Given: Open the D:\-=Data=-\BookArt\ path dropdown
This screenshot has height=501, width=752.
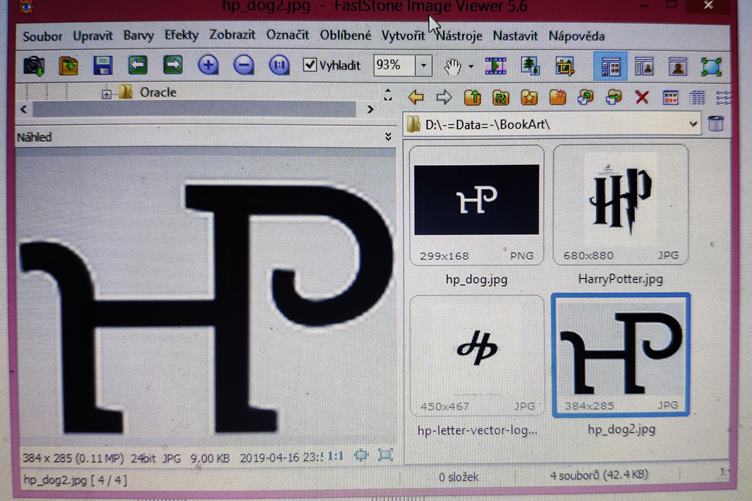Looking at the screenshot, I should coord(693,124).
